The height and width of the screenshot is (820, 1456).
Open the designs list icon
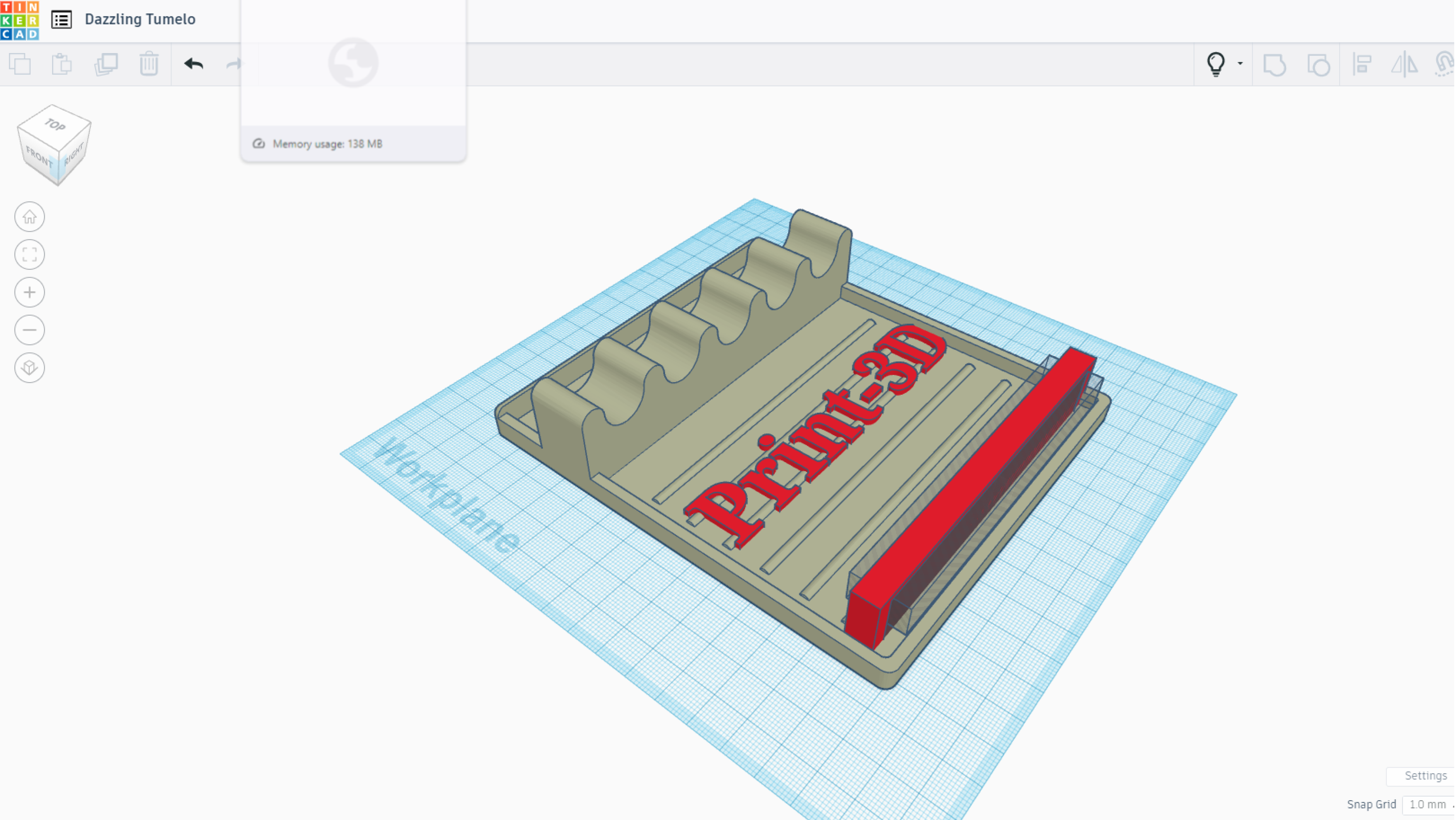coord(61,20)
